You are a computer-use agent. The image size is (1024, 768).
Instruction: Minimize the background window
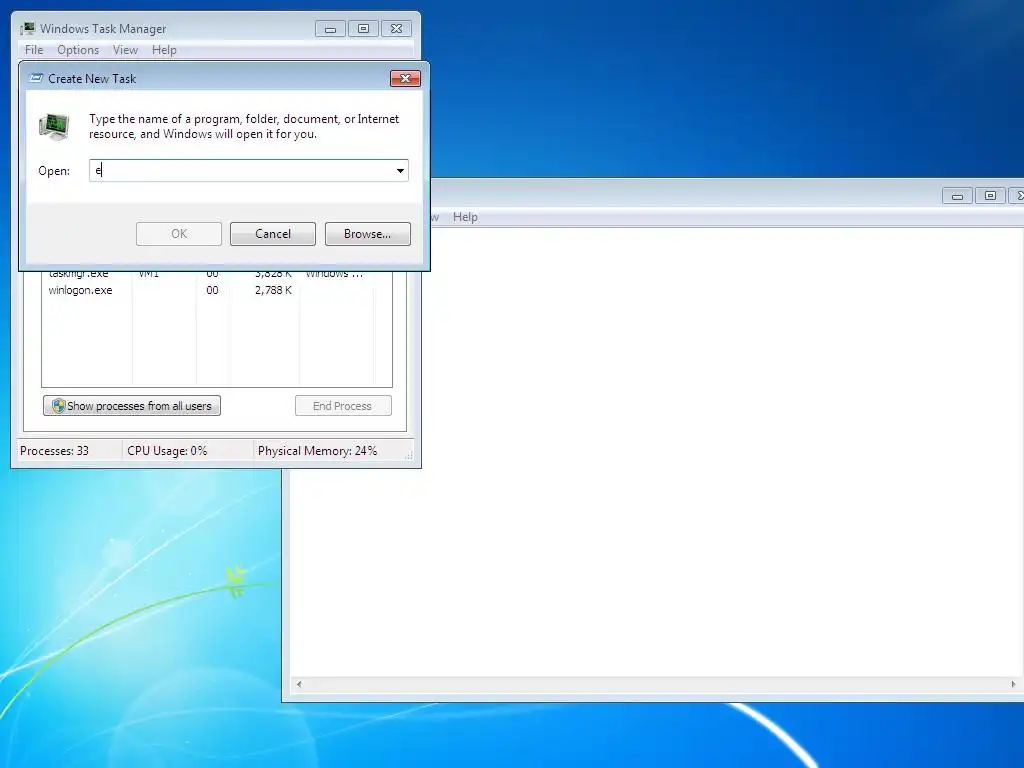(x=957, y=196)
